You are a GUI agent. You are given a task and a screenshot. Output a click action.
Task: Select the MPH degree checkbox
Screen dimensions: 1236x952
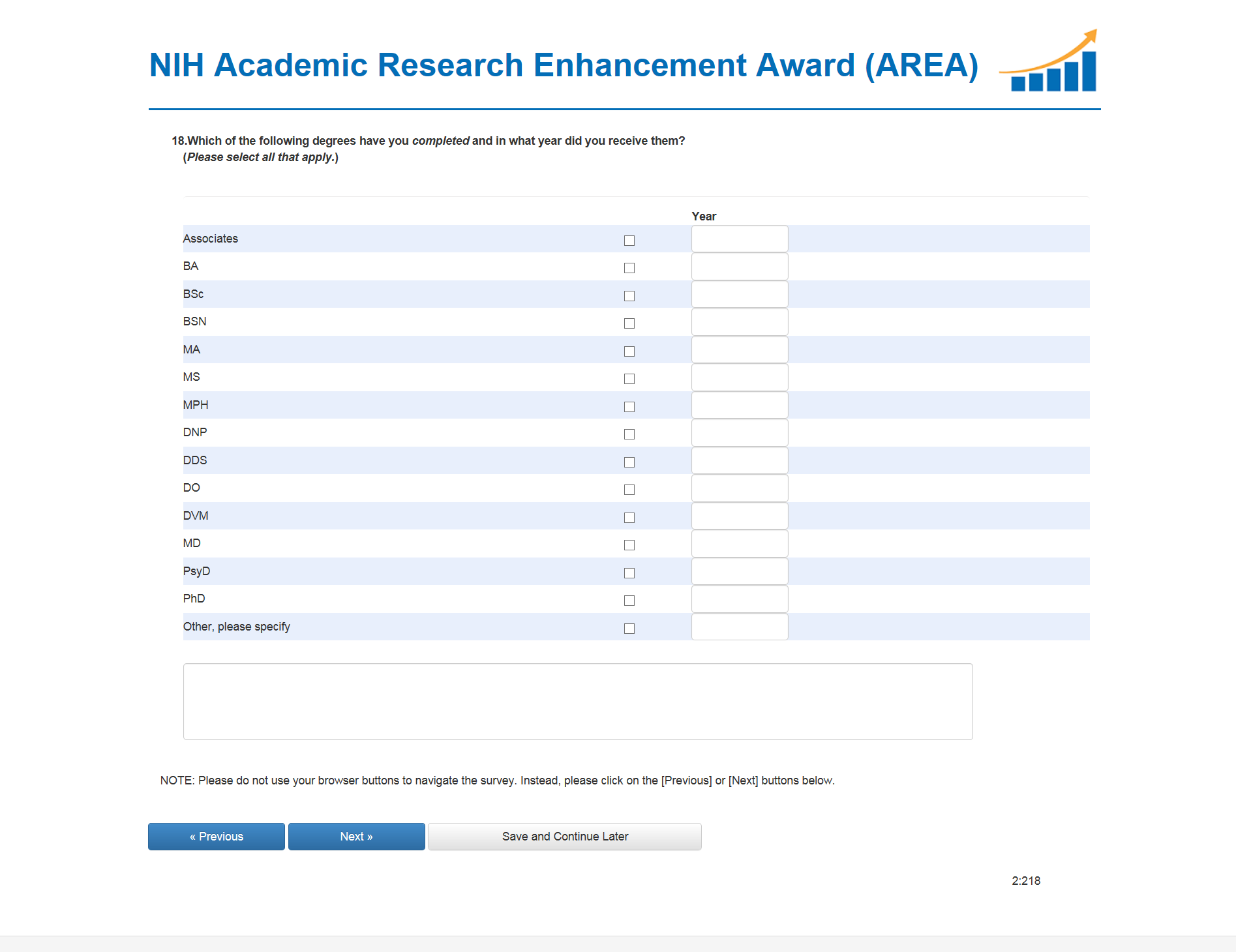point(629,407)
